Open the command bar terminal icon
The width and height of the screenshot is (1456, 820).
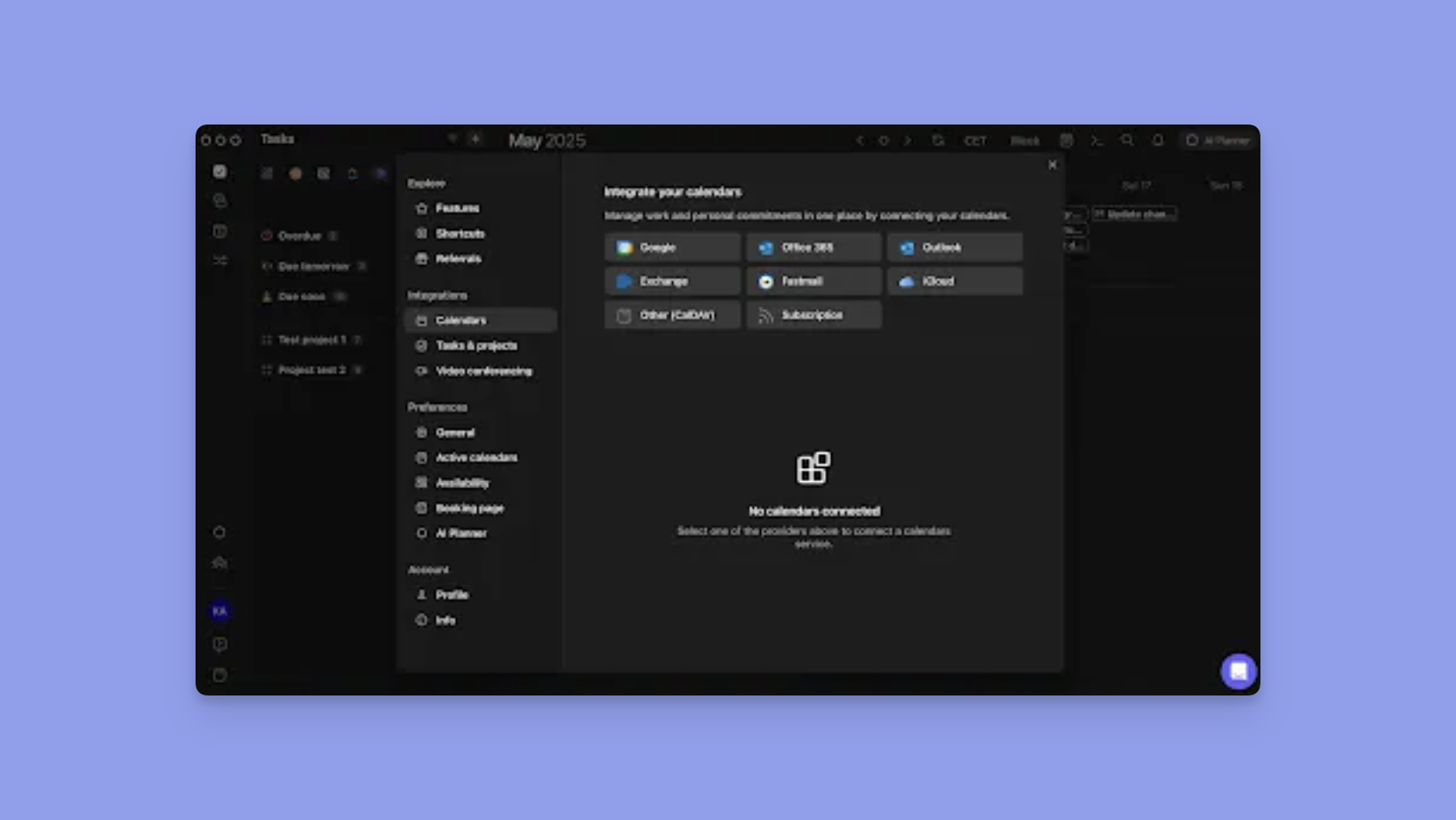click(x=1097, y=140)
